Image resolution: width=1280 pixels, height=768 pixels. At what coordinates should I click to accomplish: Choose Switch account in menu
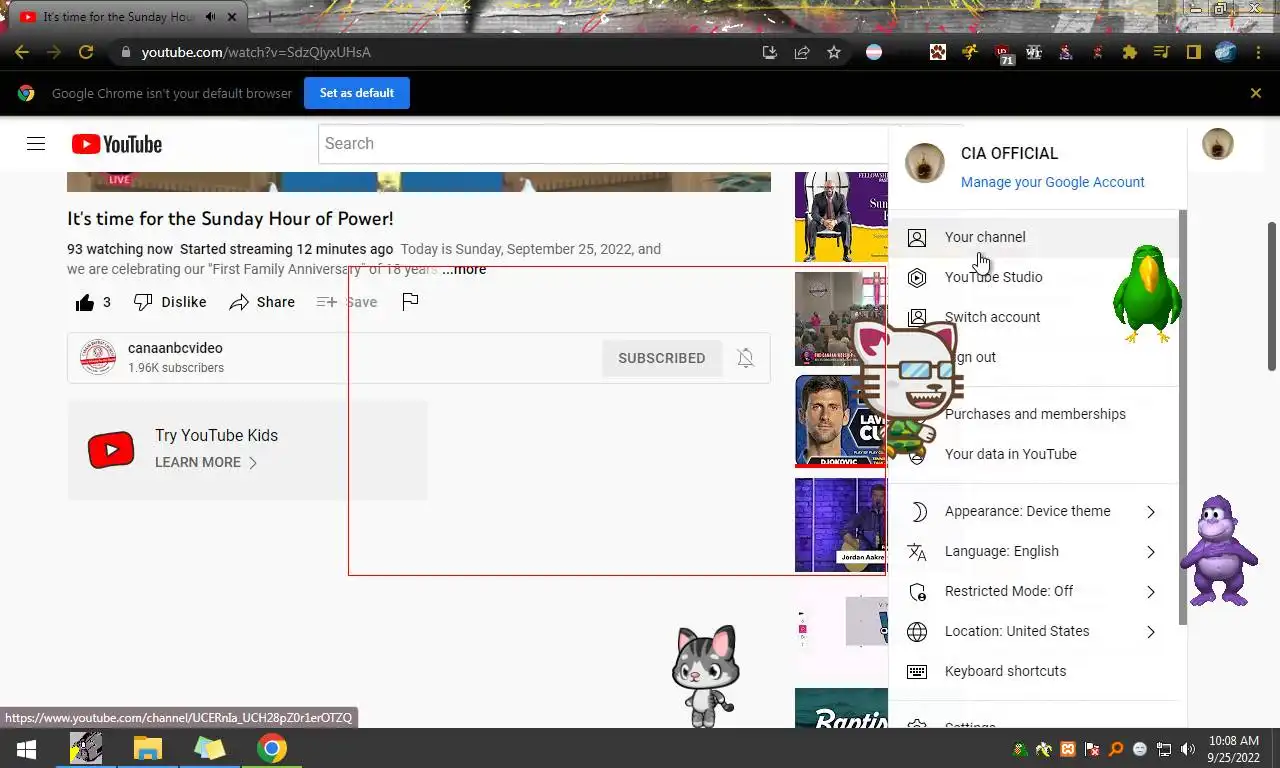pos(1034,317)
